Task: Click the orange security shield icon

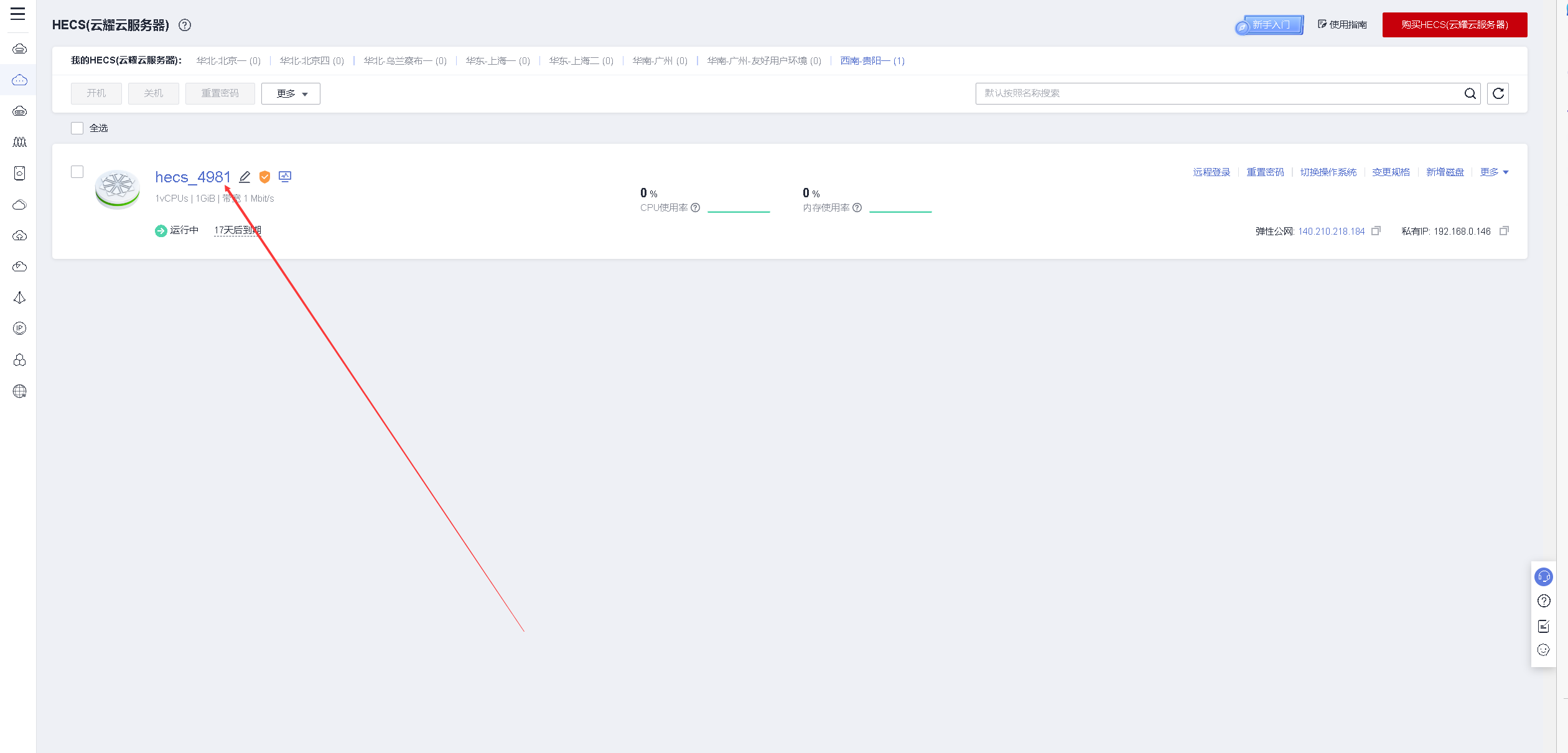Action: click(x=264, y=177)
